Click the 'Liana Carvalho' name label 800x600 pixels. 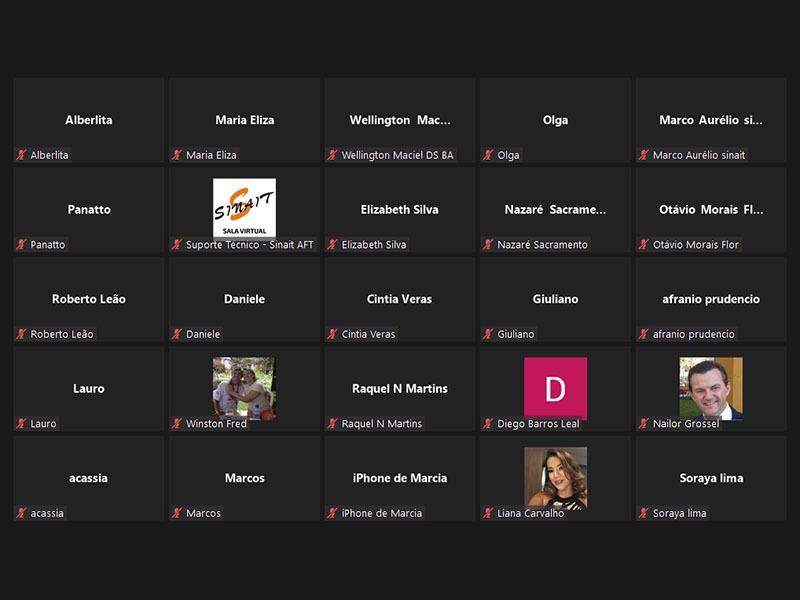[x=531, y=513]
